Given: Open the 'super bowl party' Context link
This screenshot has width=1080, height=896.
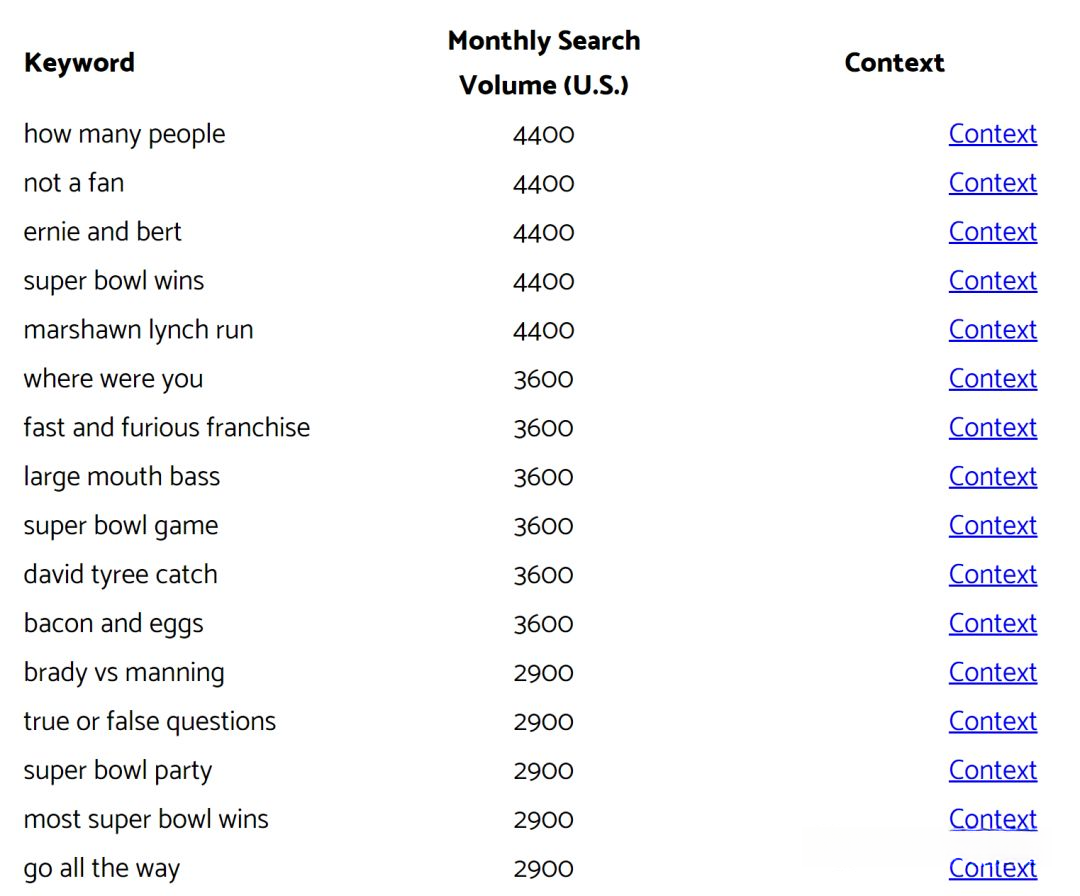Looking at the screenshot, I should point(992,771).
